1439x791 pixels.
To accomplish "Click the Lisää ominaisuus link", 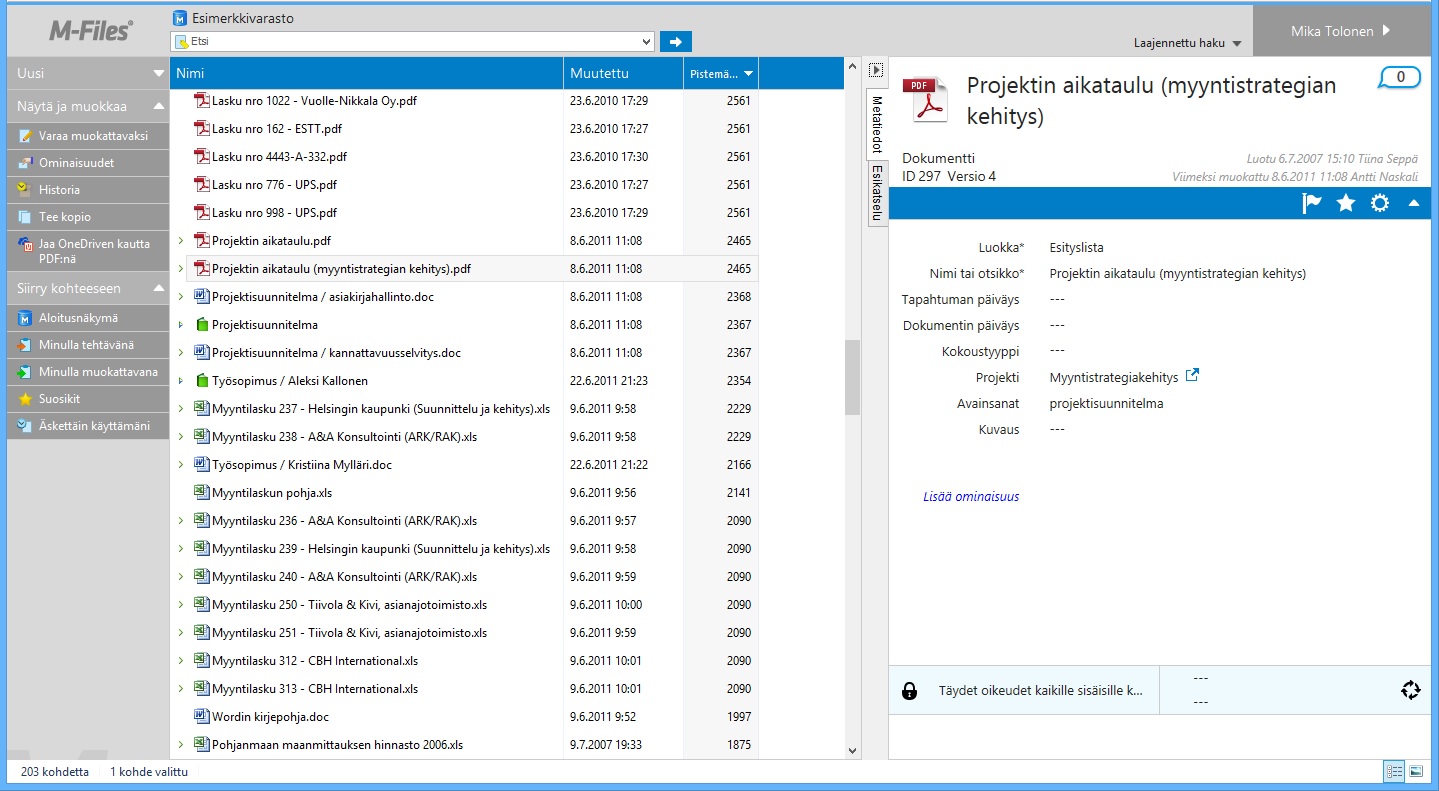I will (971, 497).
